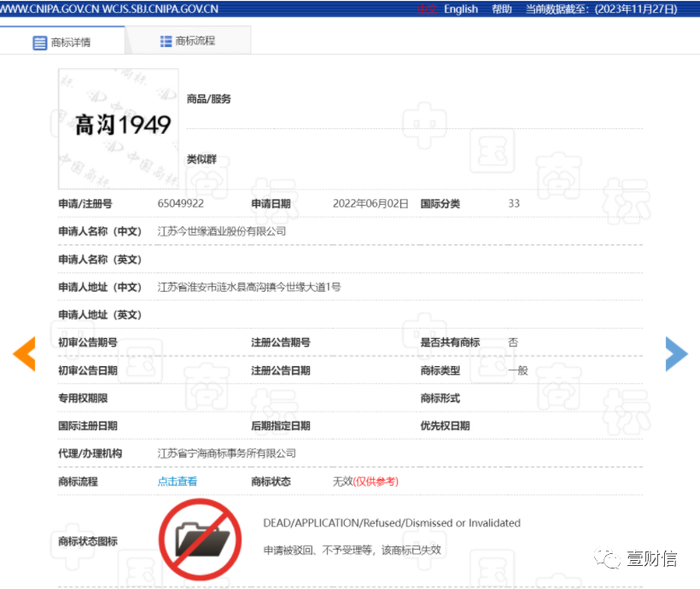Select applicant name 江苏今世缘酒业股份有限公司
This screenshot has height=589, width=700.
pos(222,231)
